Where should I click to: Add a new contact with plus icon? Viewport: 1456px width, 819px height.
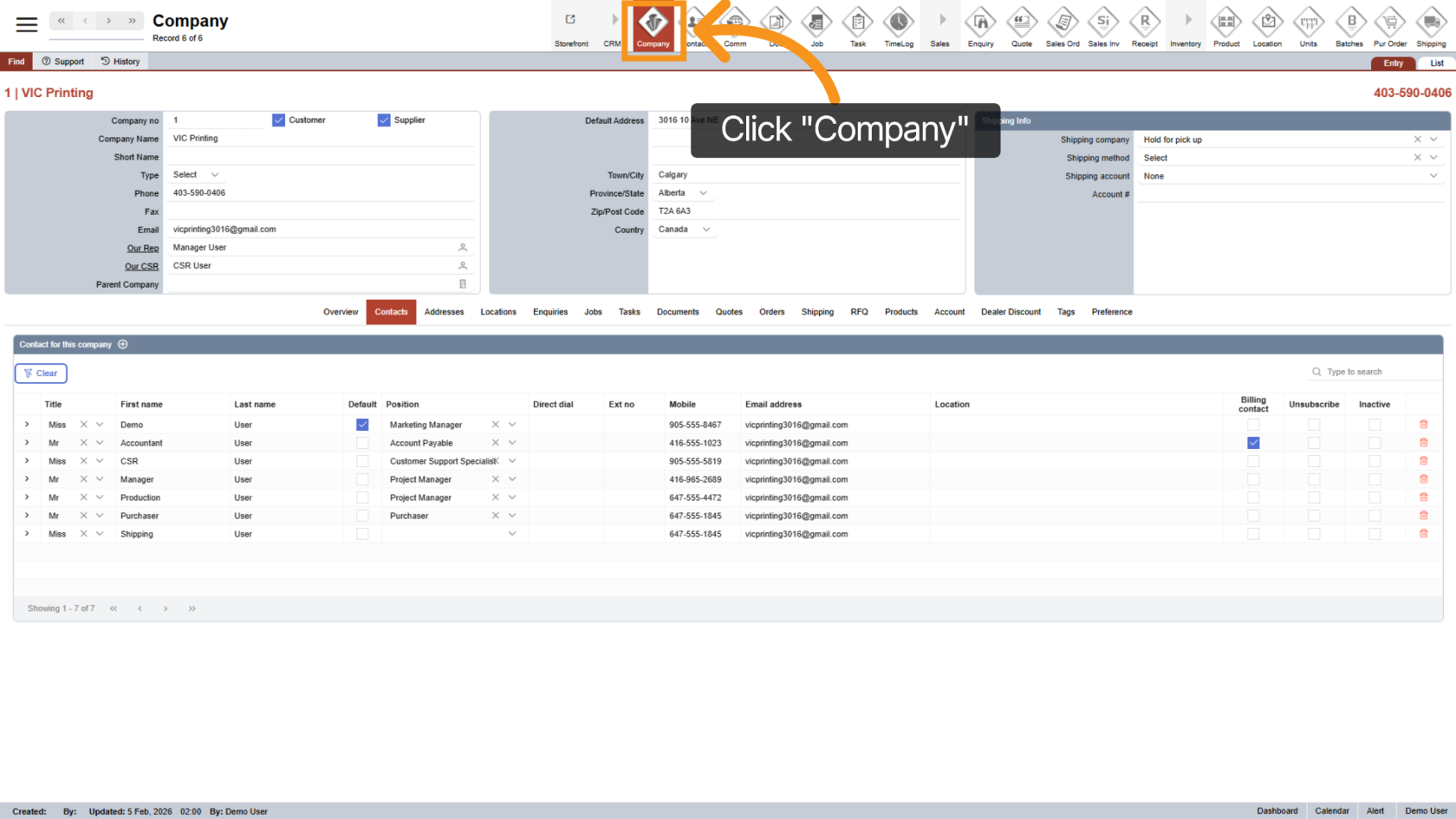click(x=123, y=344)
